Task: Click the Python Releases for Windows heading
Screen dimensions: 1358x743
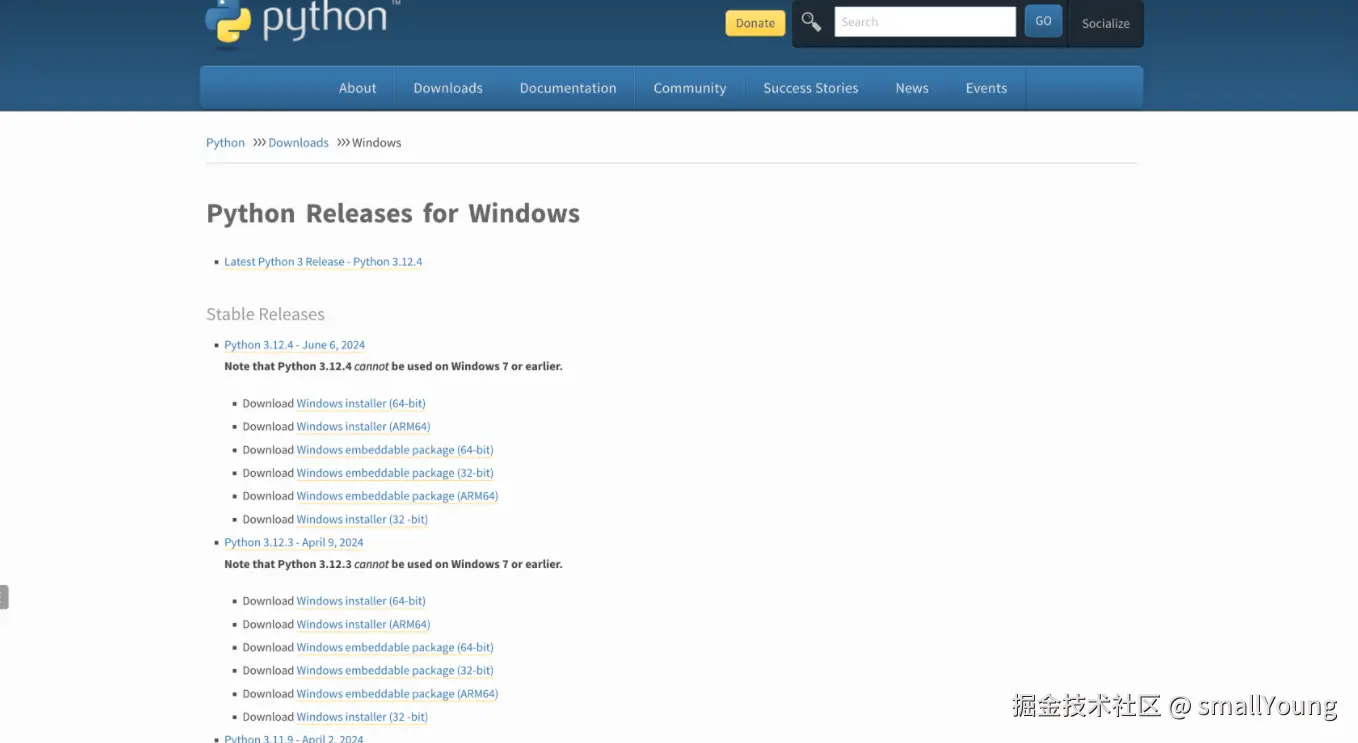Action: [x=393, y=214]
